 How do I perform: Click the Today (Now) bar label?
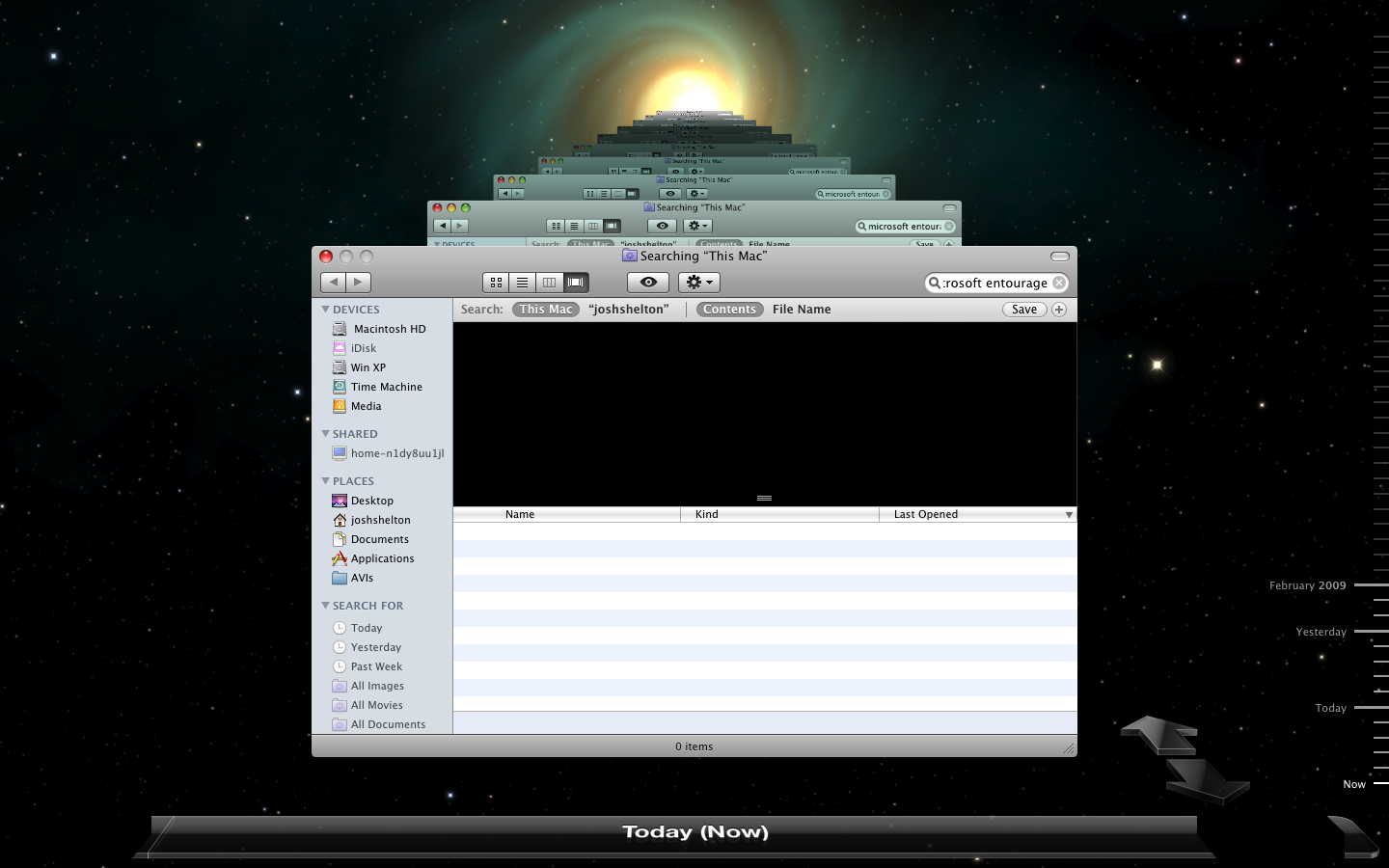(695, 831)
